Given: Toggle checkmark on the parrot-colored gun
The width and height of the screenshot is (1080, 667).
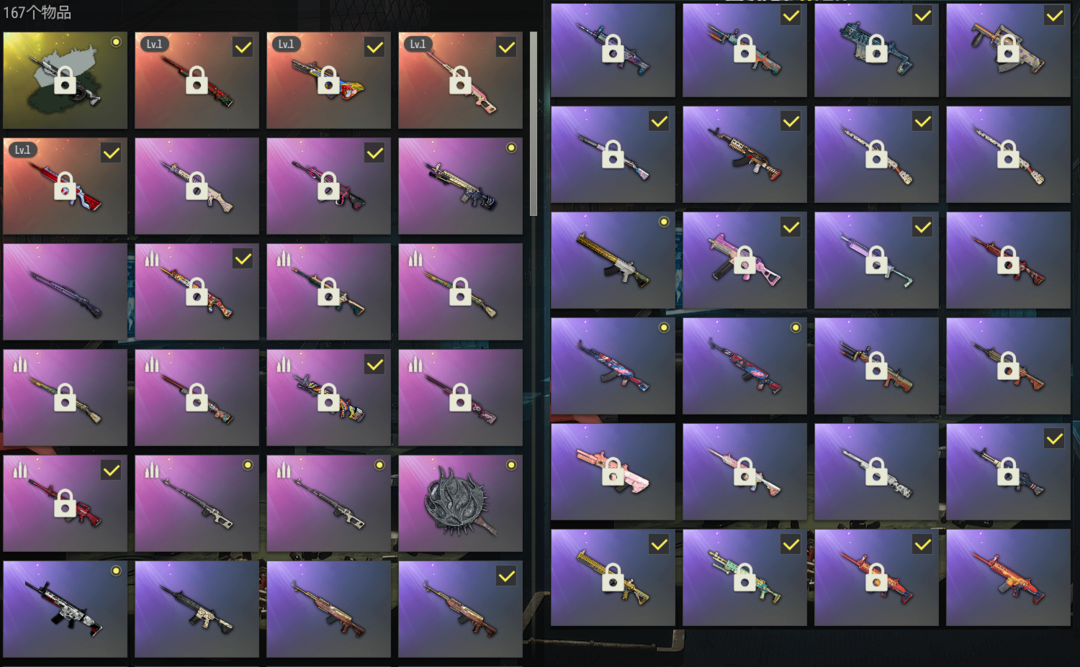Looking at the screenshot, I should pyautogui.click(x=375, y=48).
